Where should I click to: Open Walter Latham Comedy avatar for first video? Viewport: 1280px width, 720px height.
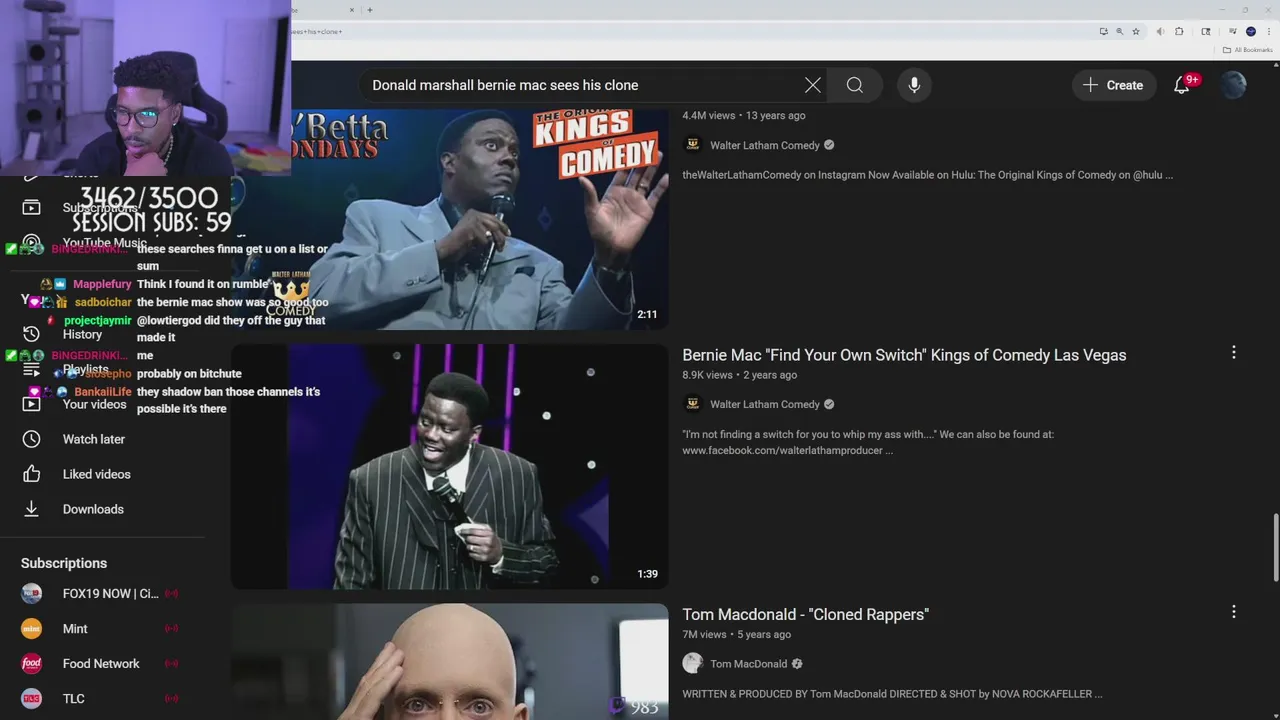pos(692,145)
